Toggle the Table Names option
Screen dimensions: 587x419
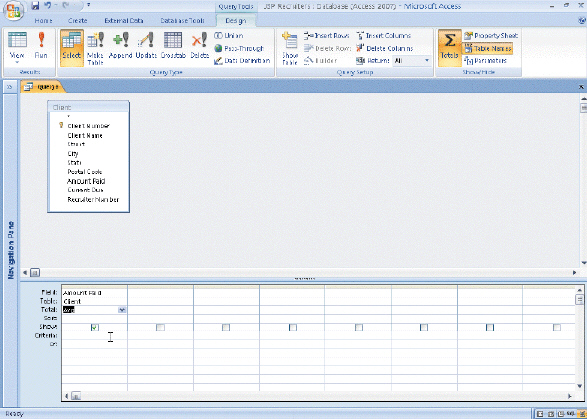click(488, 48)
